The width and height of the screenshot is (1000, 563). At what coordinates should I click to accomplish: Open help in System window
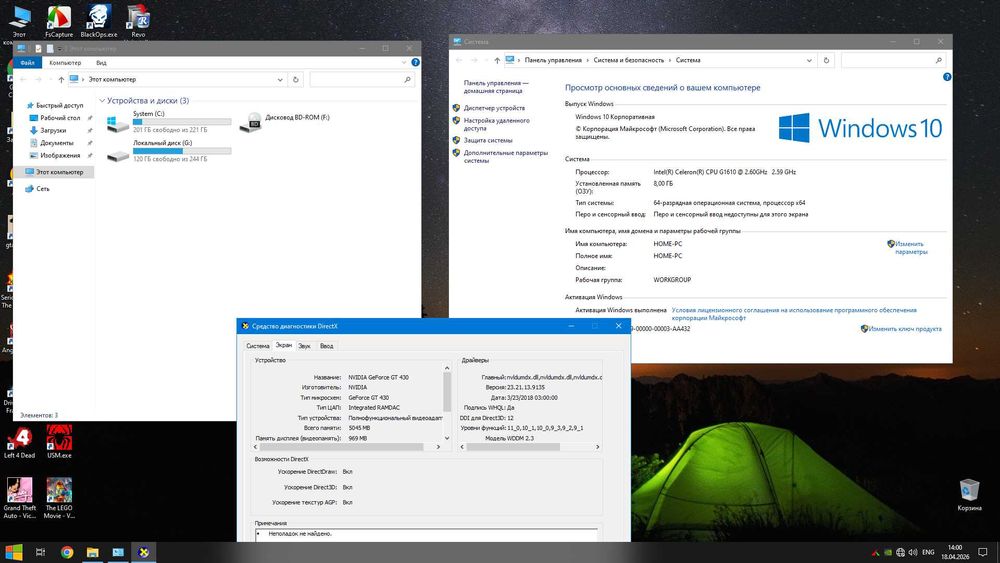coord(947,77)
